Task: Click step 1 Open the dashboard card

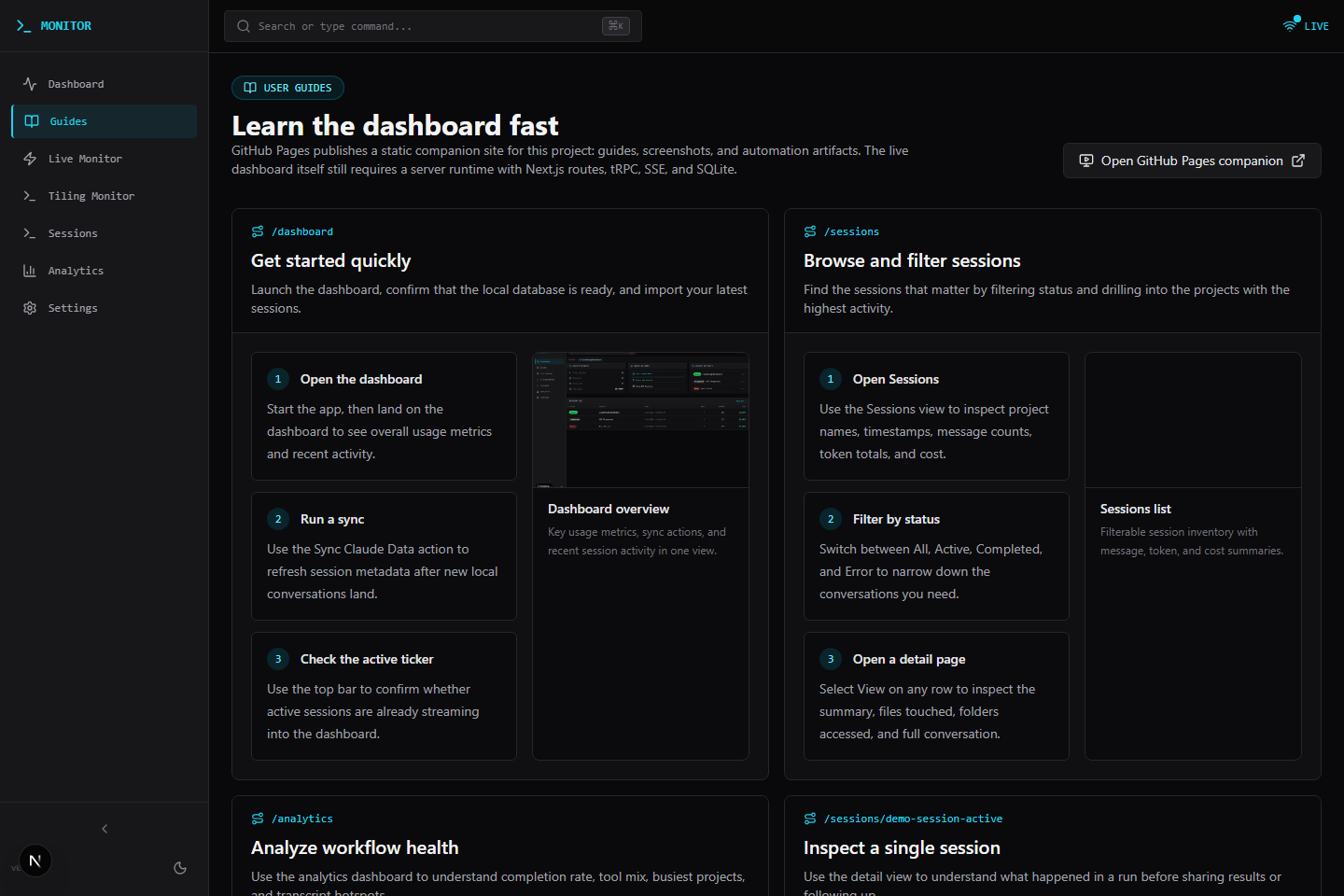Action: (384, 416)
